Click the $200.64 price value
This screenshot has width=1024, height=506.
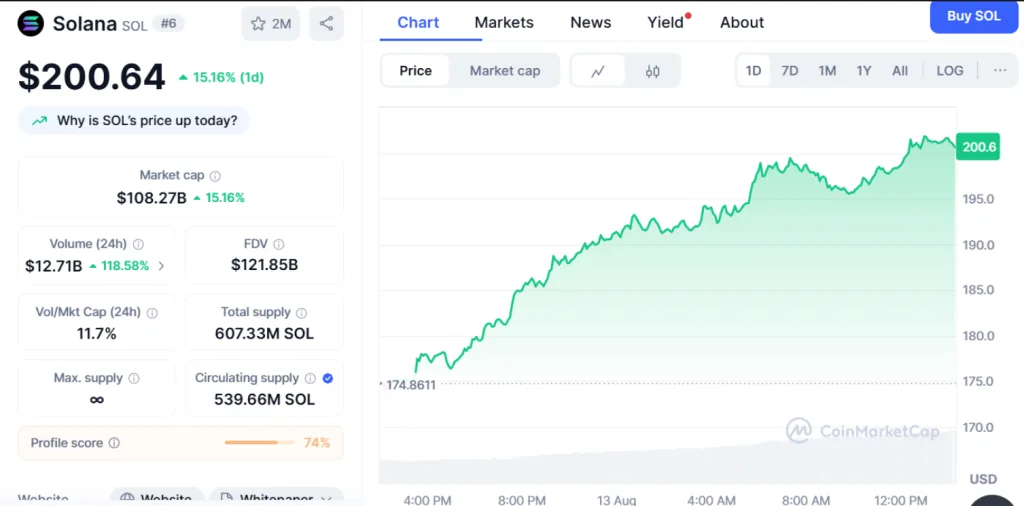(91, 77)
